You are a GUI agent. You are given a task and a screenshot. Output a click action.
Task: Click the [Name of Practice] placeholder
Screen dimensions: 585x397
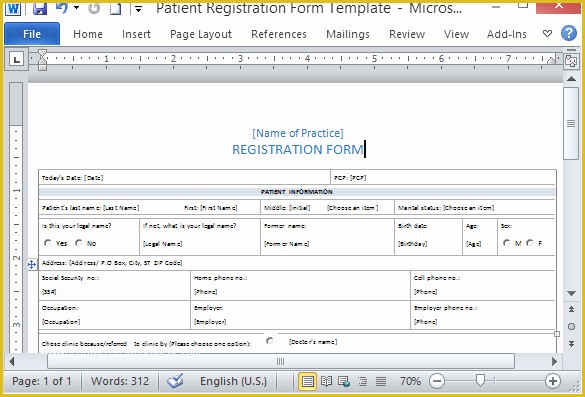pos(298,133)
